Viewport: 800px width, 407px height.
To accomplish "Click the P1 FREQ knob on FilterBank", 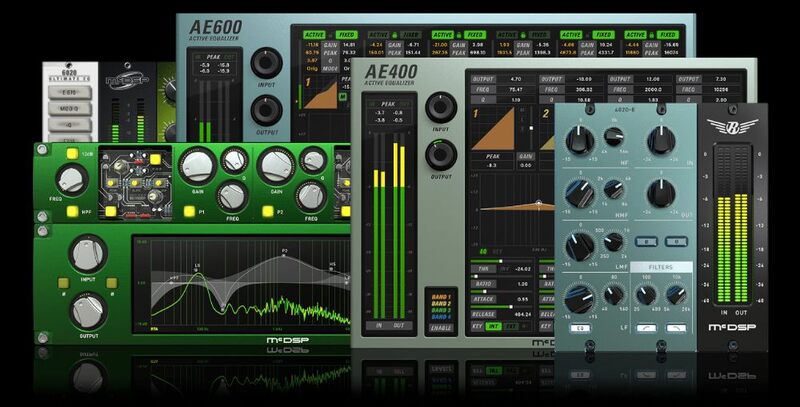I will [233, 197].
